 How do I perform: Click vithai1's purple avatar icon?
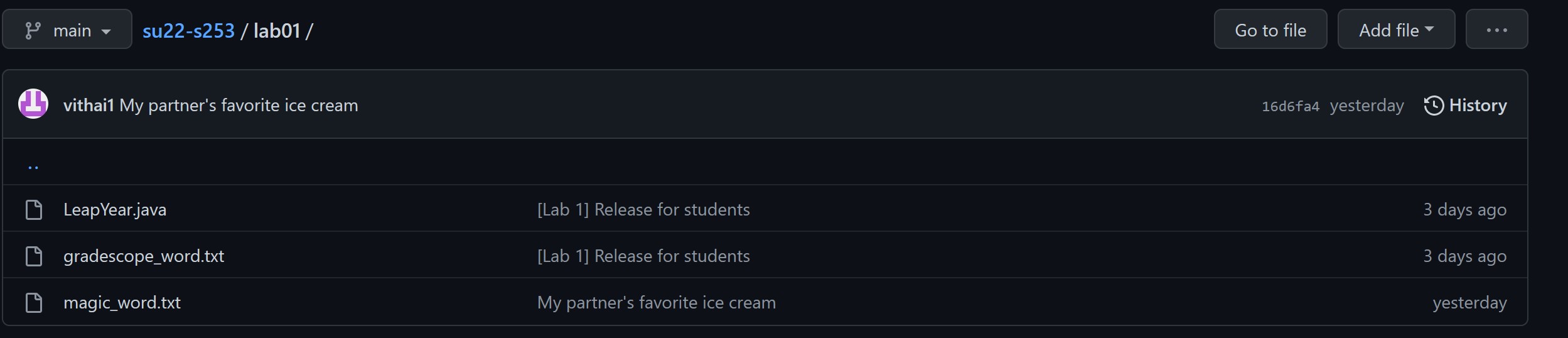tap(33, 104)
